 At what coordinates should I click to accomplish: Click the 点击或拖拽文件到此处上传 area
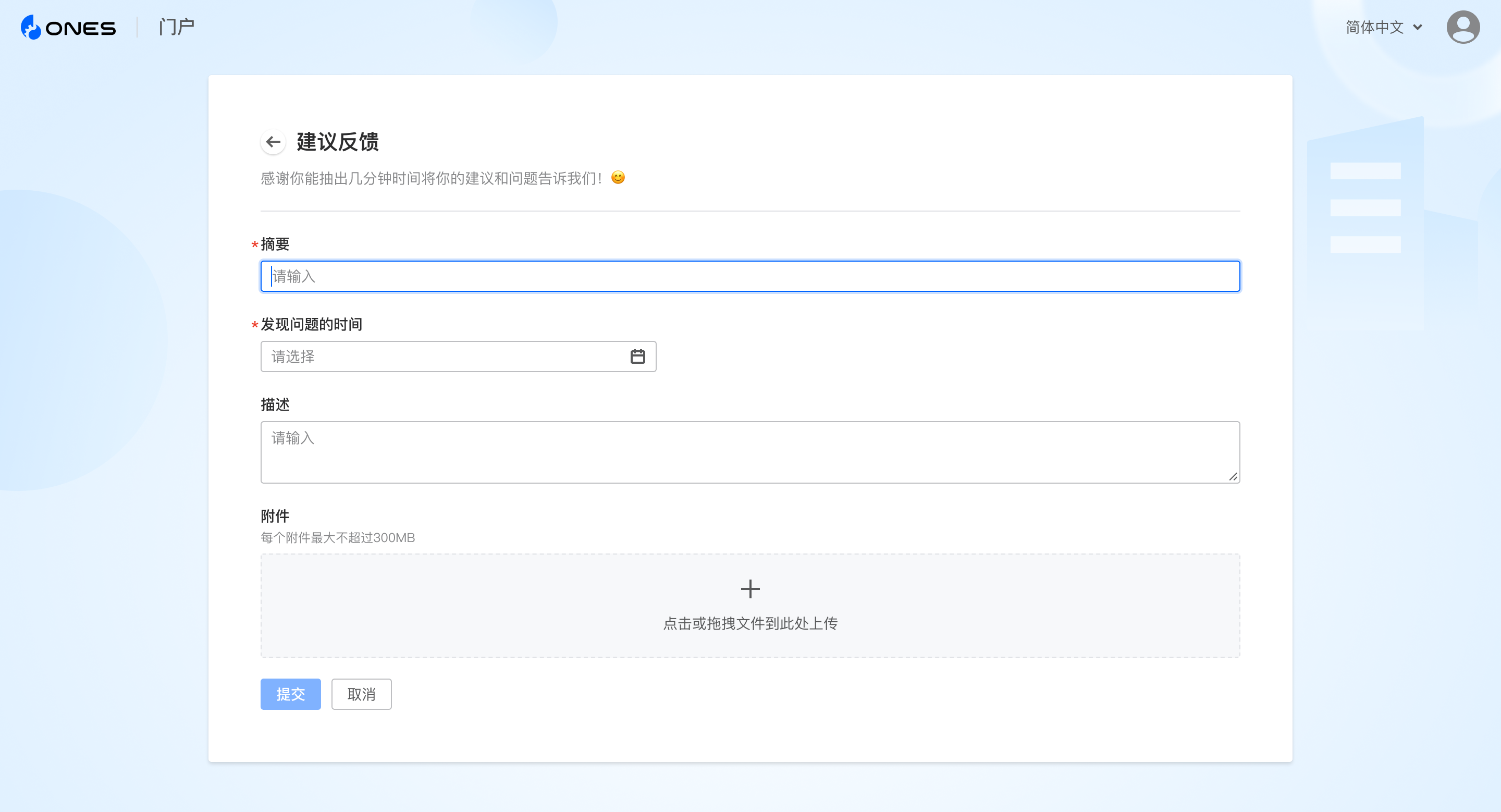point(750,606)
